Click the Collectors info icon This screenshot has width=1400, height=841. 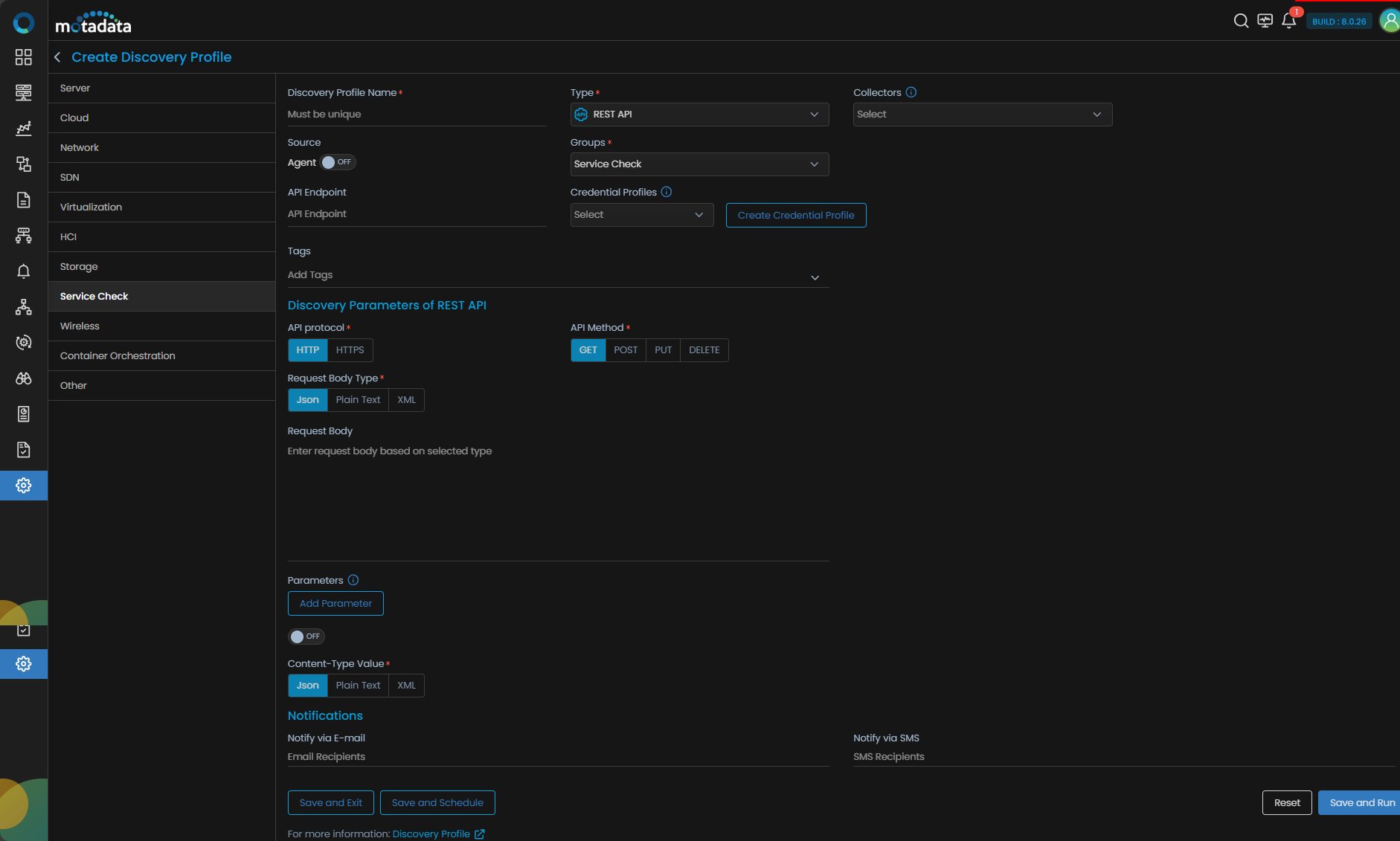tap(911, 92)
